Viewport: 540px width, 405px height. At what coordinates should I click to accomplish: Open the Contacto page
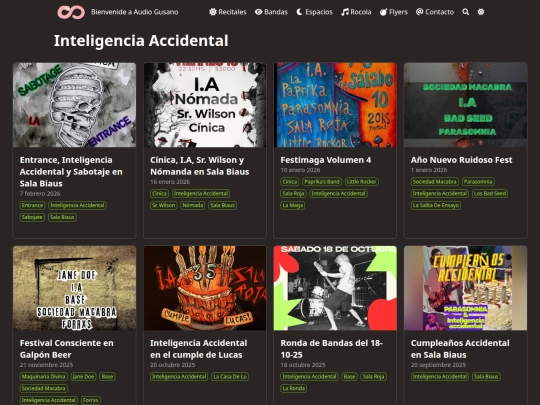[x=435, y=12]
